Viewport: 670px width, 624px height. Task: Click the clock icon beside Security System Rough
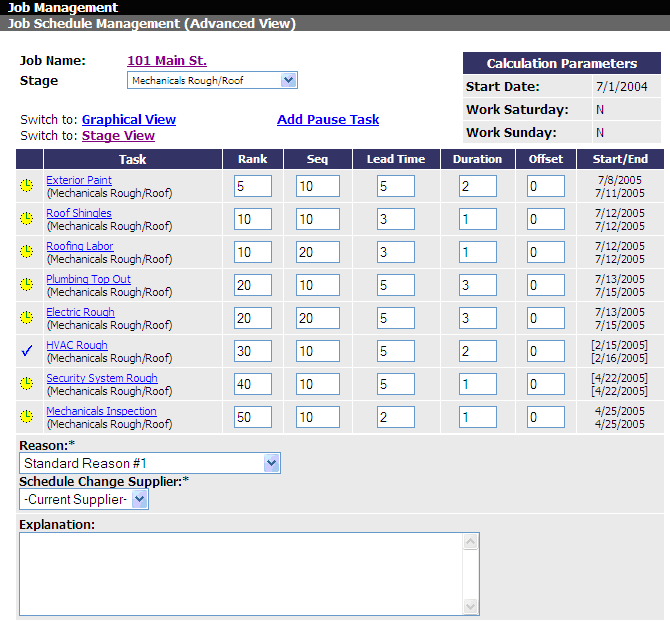pos(26,384)
